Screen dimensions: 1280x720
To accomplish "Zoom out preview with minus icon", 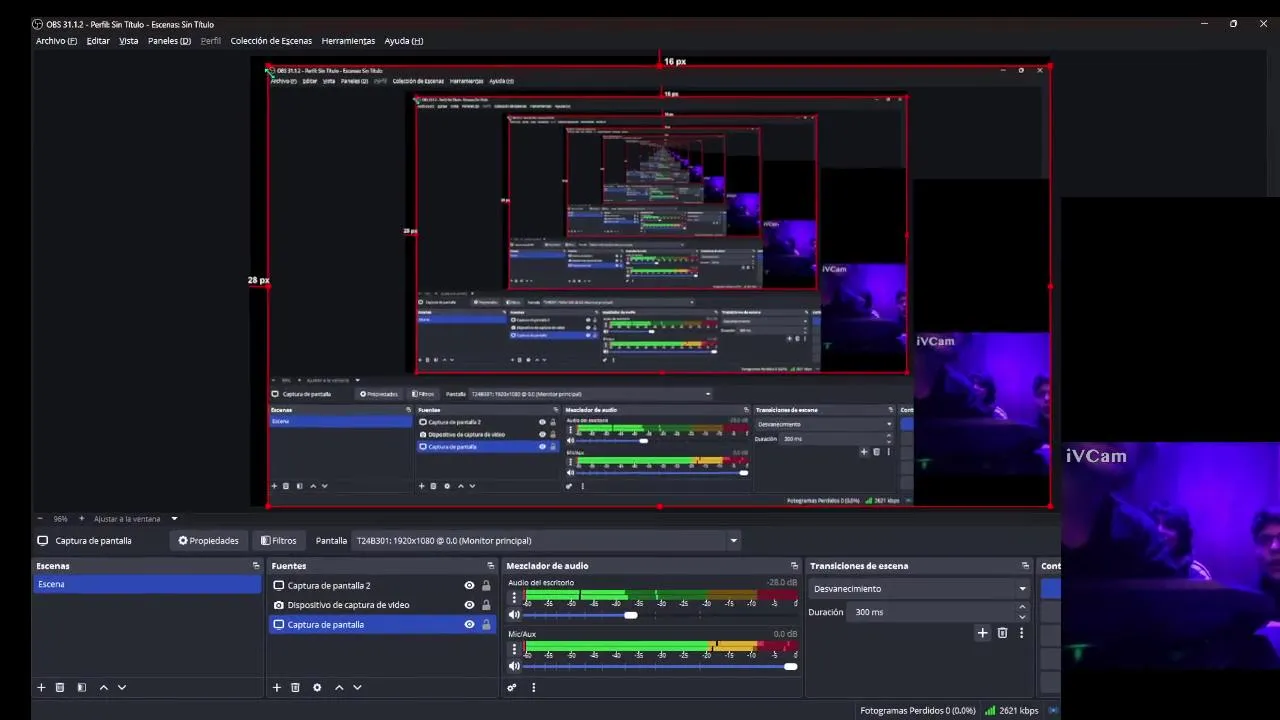I will coord(40,518).
